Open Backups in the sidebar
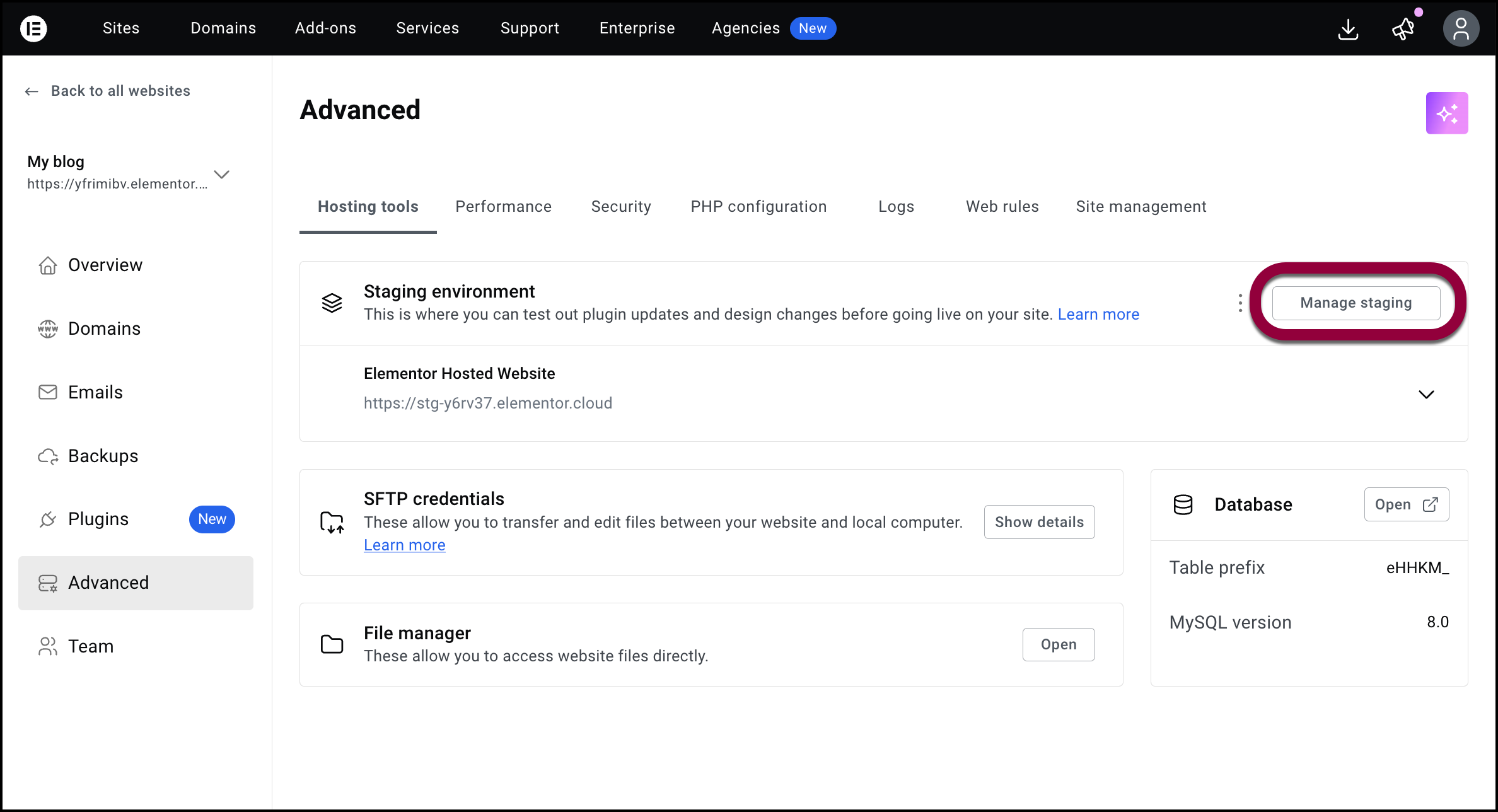The width and height of the screenshot is (1498, 812). (x=103, y=456)
